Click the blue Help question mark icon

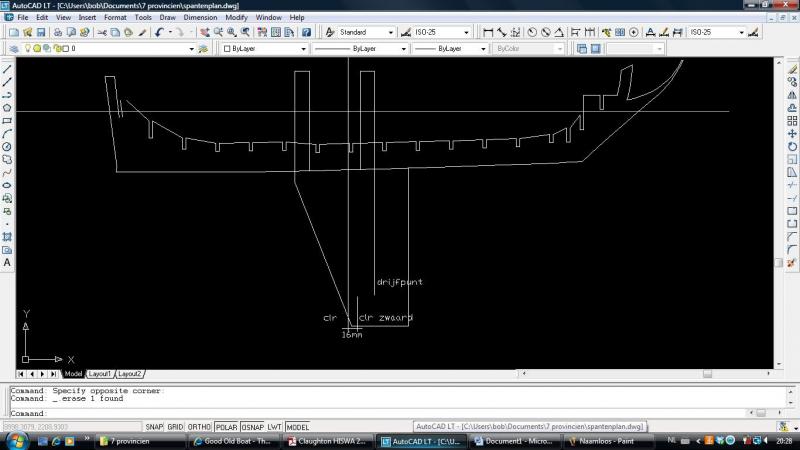306,32
